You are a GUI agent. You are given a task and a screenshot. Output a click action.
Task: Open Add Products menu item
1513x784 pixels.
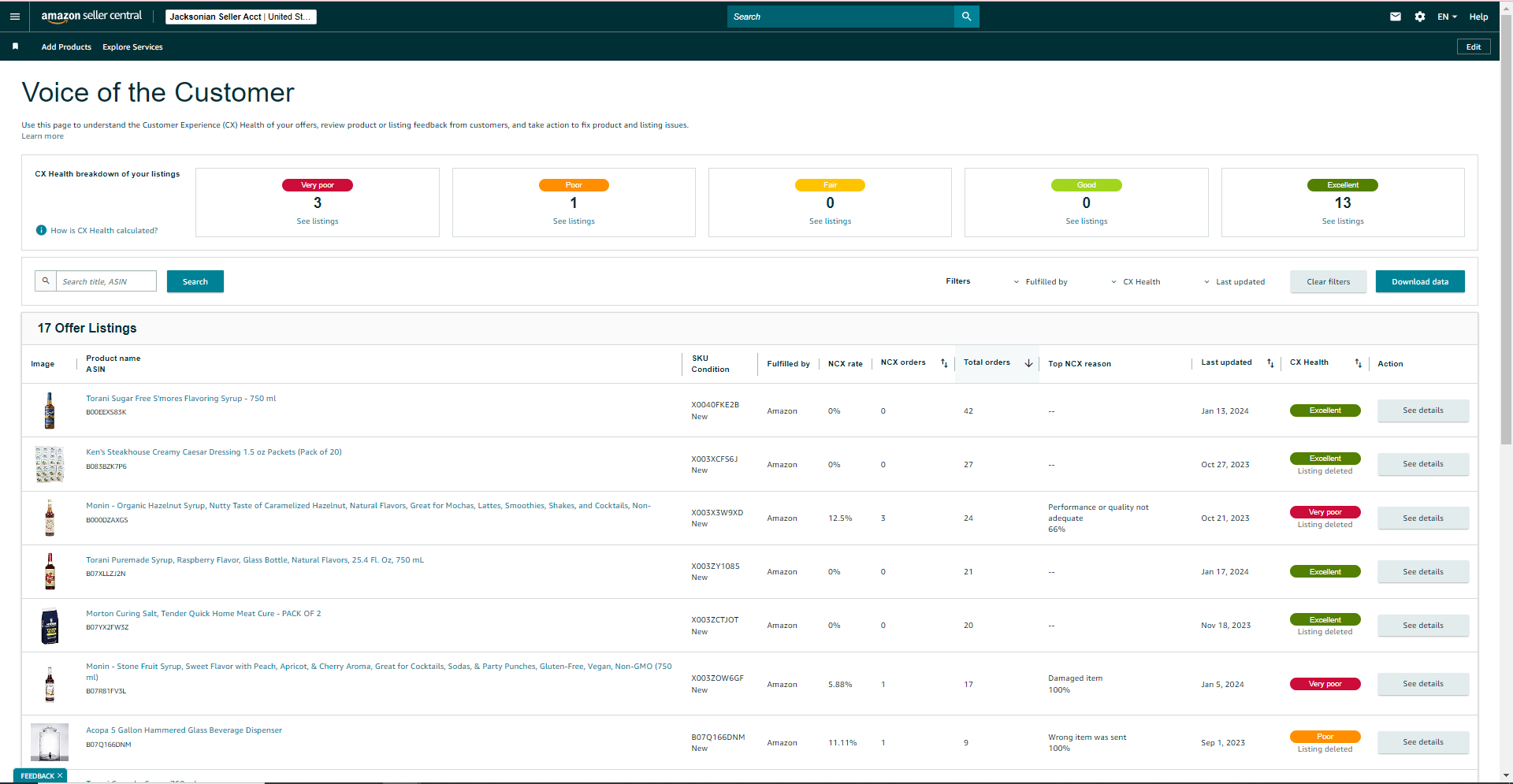click(x=66, y=47)
